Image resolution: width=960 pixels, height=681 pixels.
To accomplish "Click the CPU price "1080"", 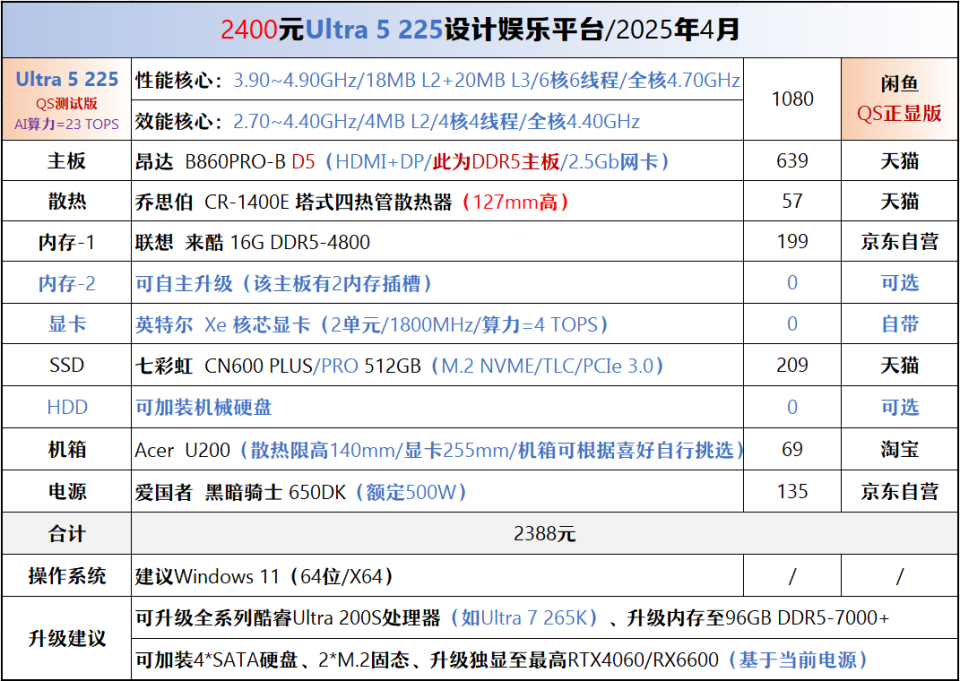I will pyautogui.click(x=792, y=99).
